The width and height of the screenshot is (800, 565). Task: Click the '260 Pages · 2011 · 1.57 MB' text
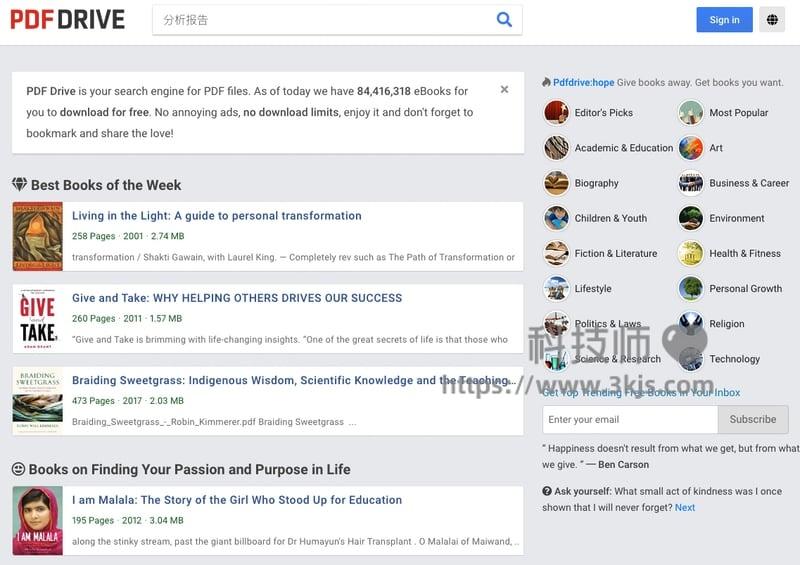click(127, 318)
